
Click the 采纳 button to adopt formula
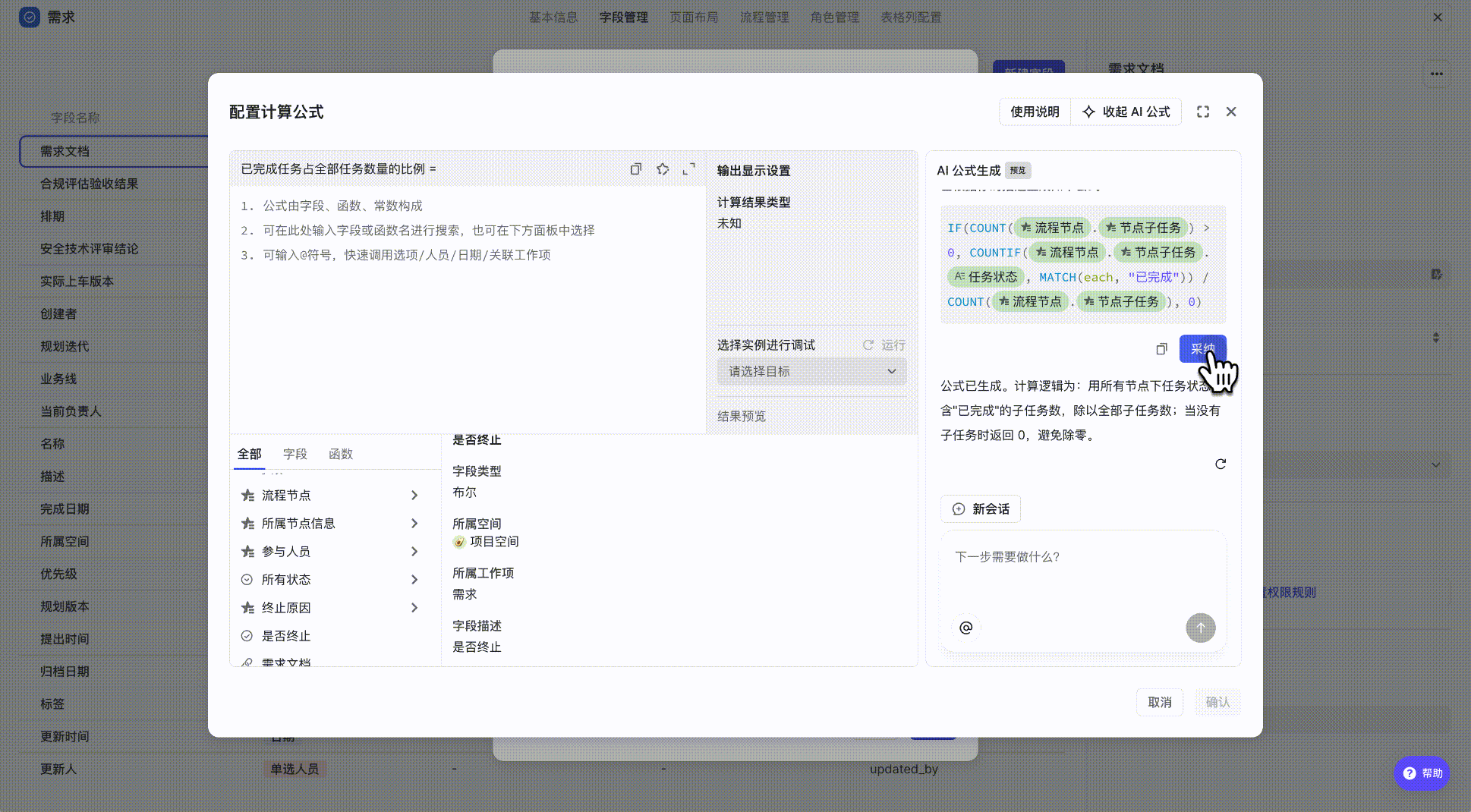[1203, 349]
